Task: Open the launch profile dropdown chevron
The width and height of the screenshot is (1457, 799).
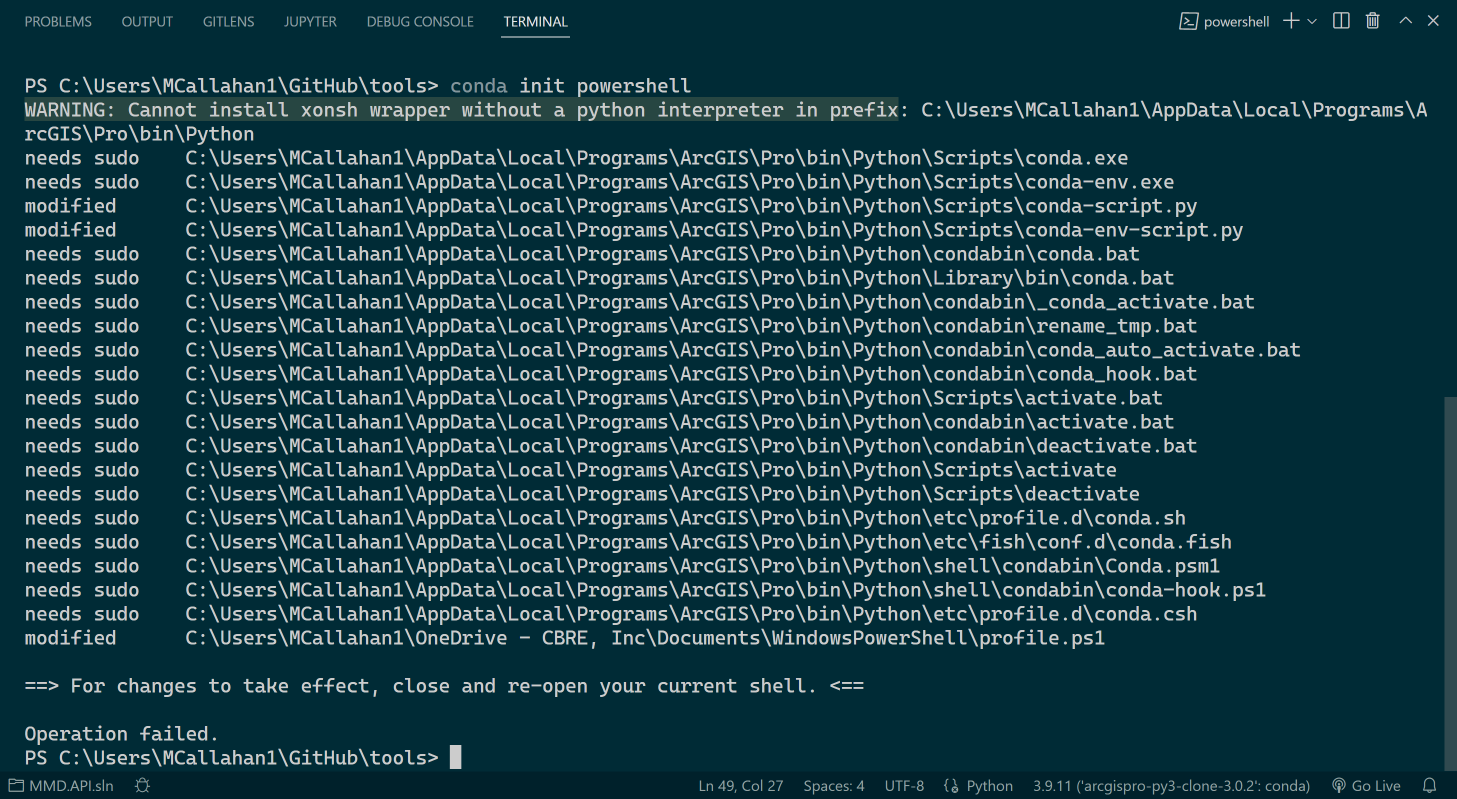Action: [x=1312, y=21]
